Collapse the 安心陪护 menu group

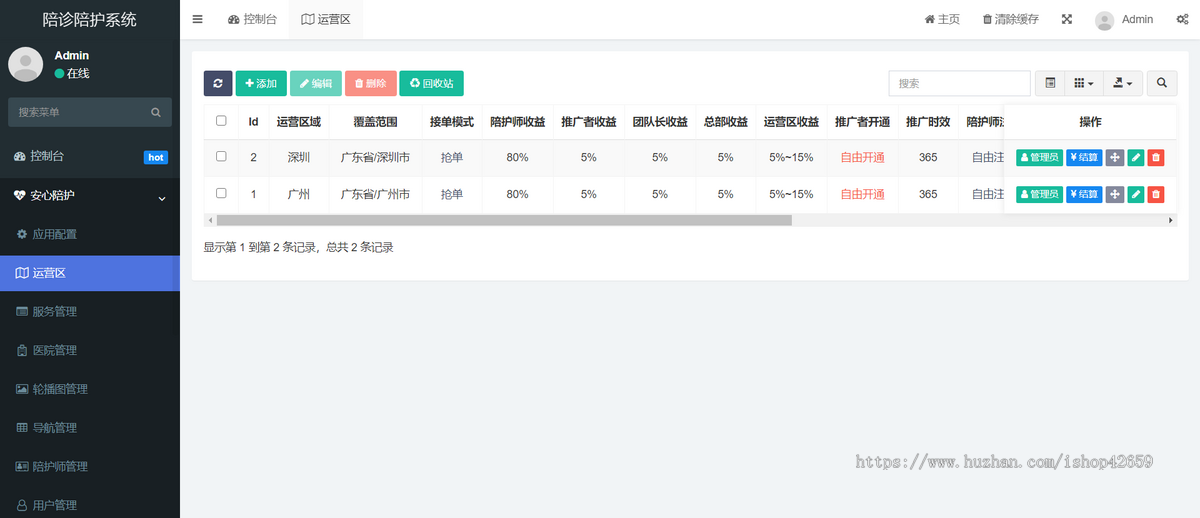(90, 195)
